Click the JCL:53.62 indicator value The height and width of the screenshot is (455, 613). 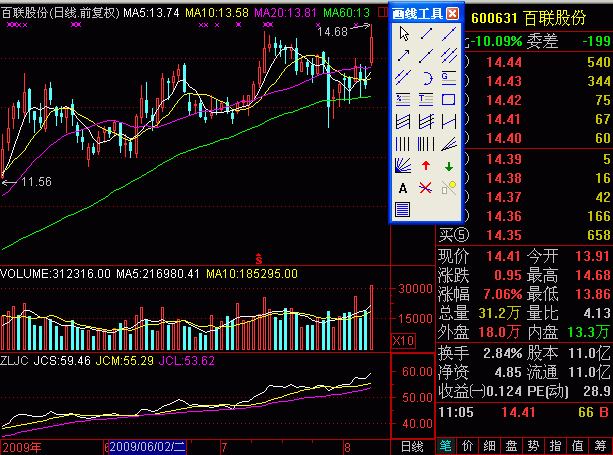click(x=186, y=360)
